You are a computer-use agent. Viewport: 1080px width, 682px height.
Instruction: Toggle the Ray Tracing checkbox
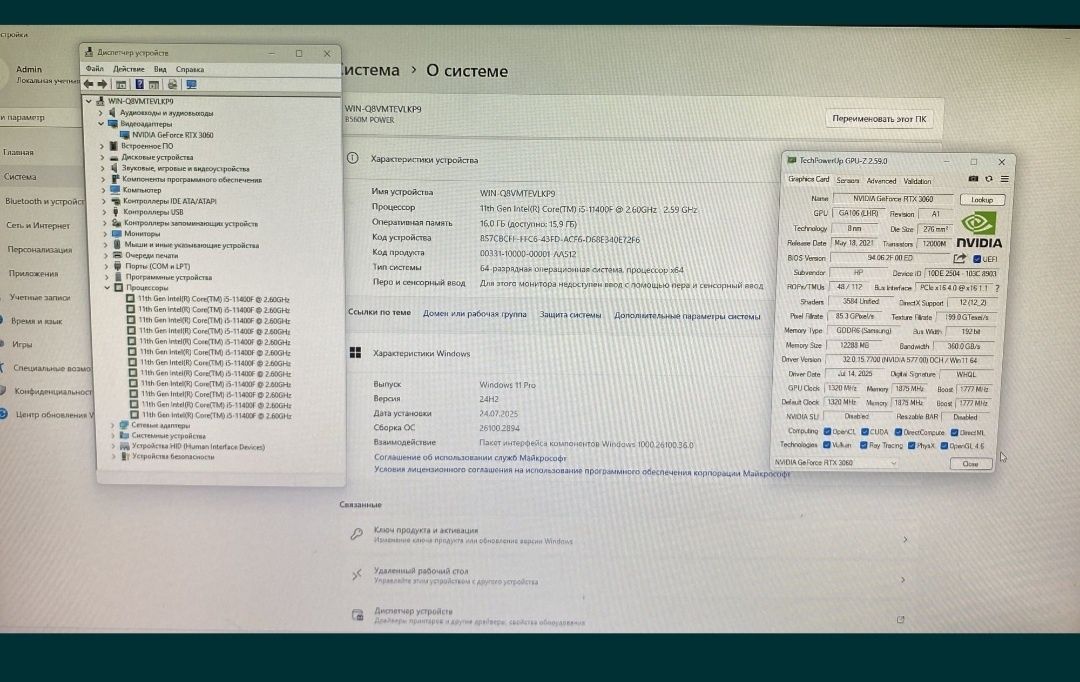[863, 445]
